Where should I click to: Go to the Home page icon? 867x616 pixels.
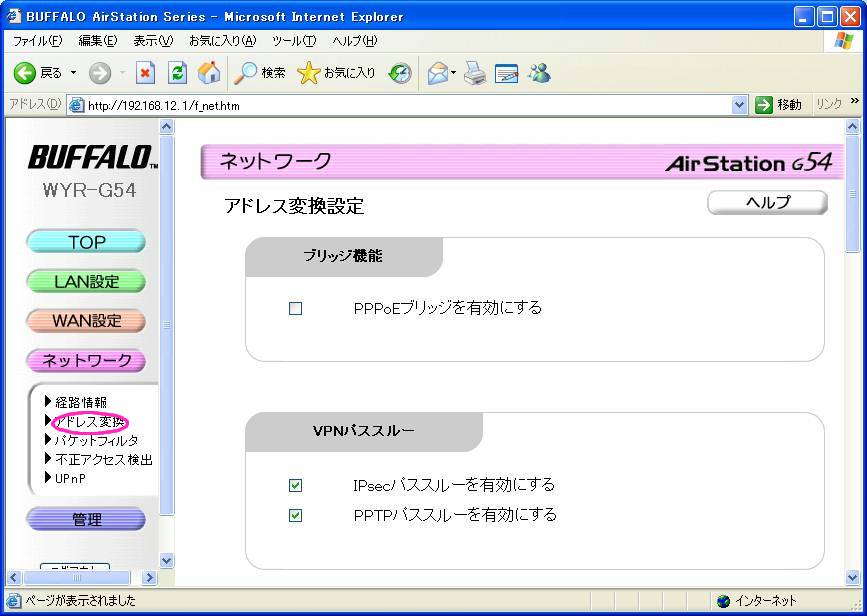coord(209,73)
